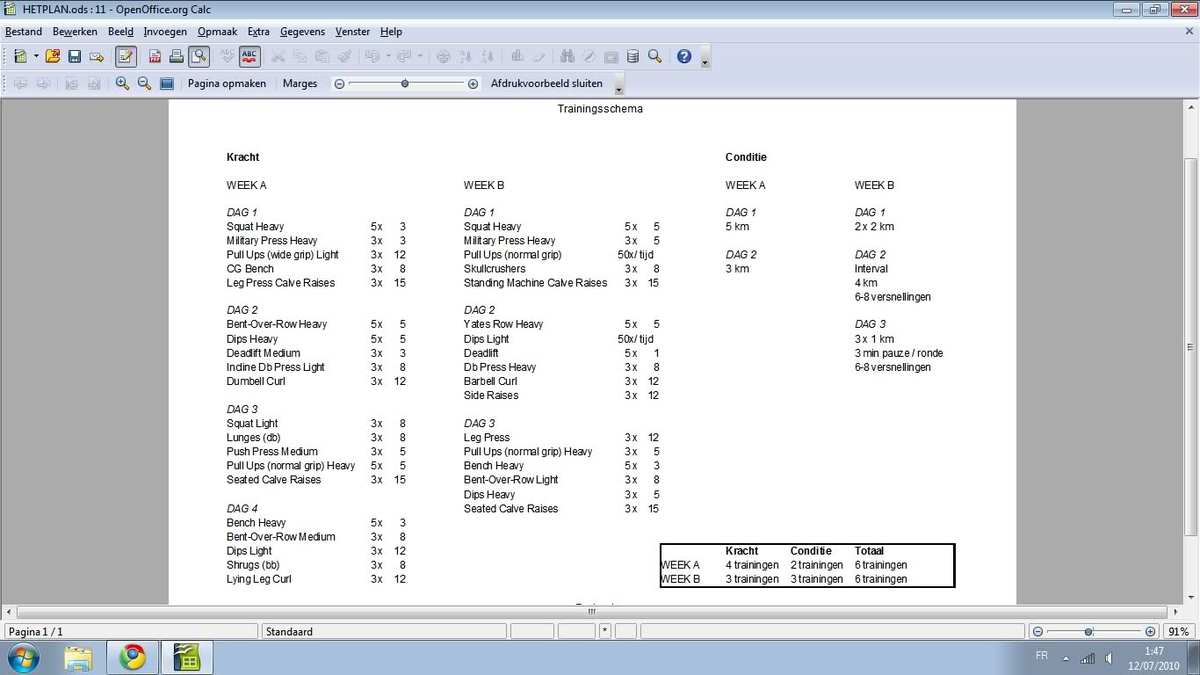Open the OpenOffice Help icon
This screenshot has width=1200, height=675.
click(x=684, y=57)
